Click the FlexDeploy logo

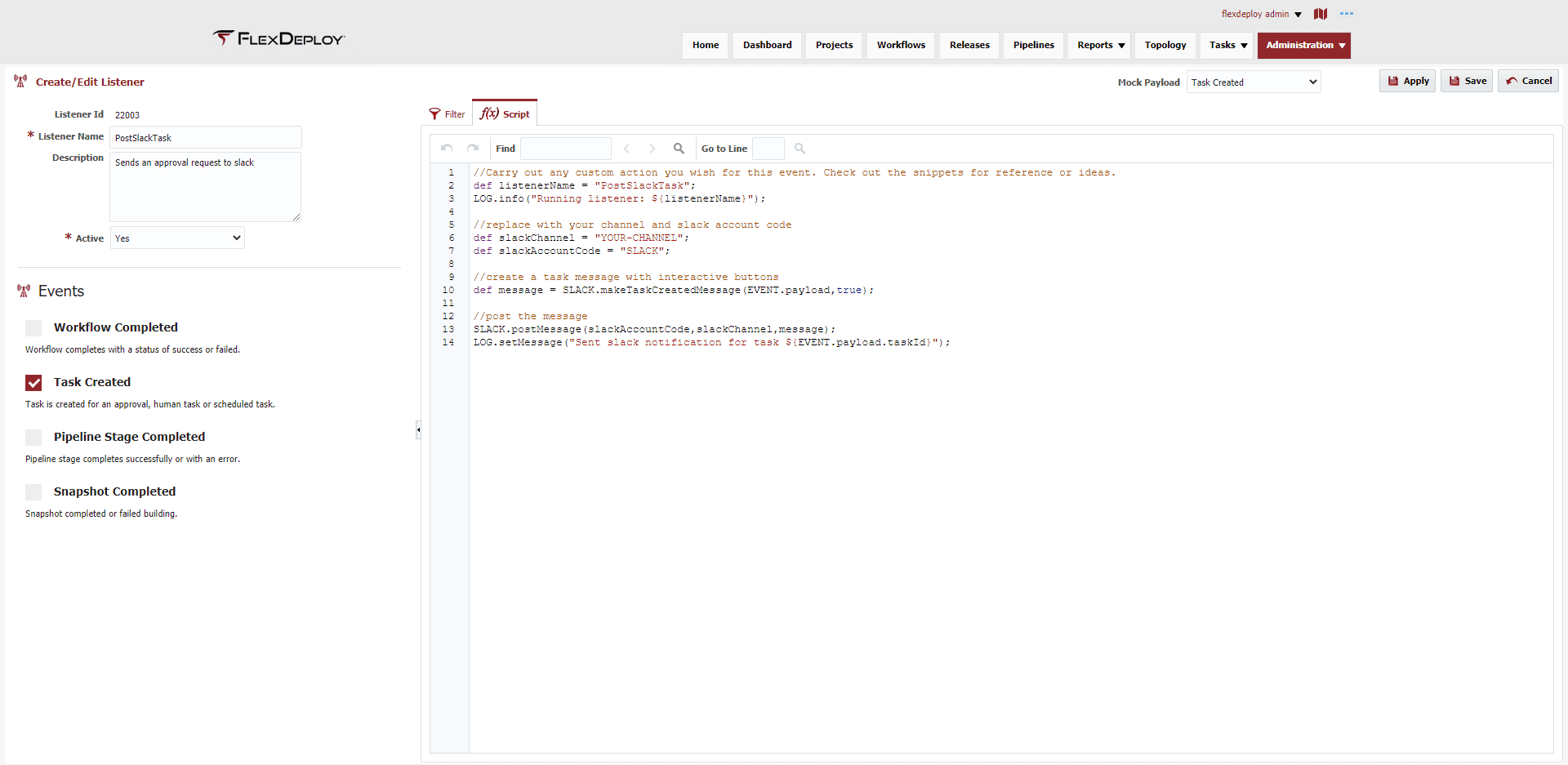(x=278, y=38)
